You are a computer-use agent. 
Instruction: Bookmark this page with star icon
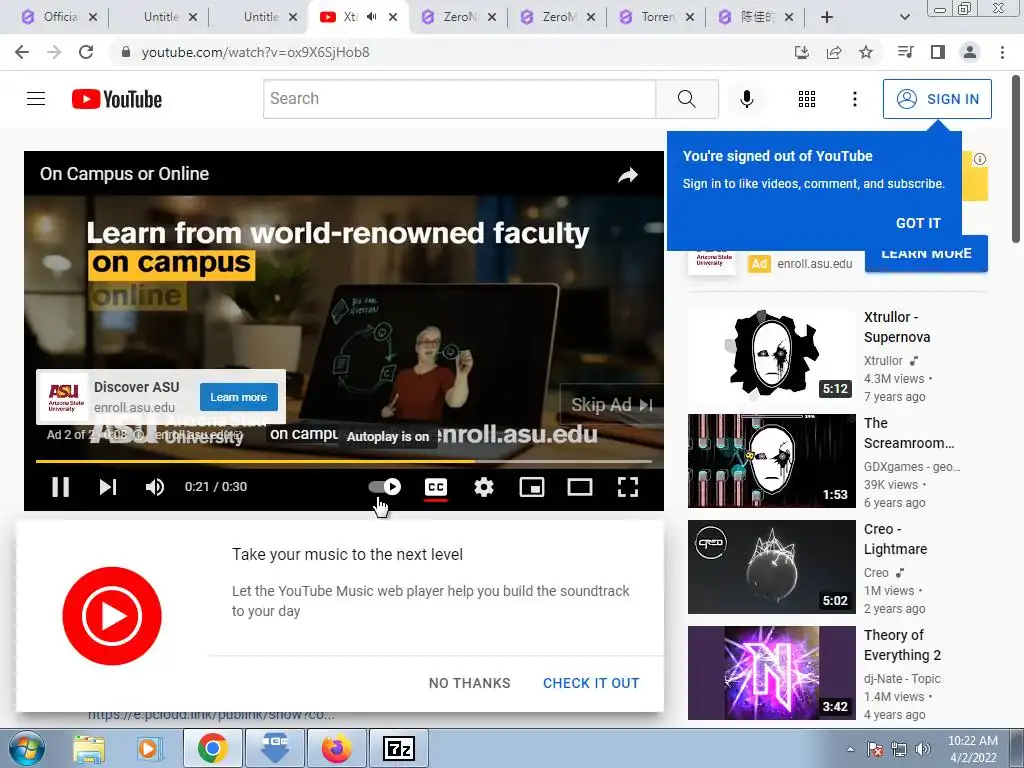click(x=866, y=52)
